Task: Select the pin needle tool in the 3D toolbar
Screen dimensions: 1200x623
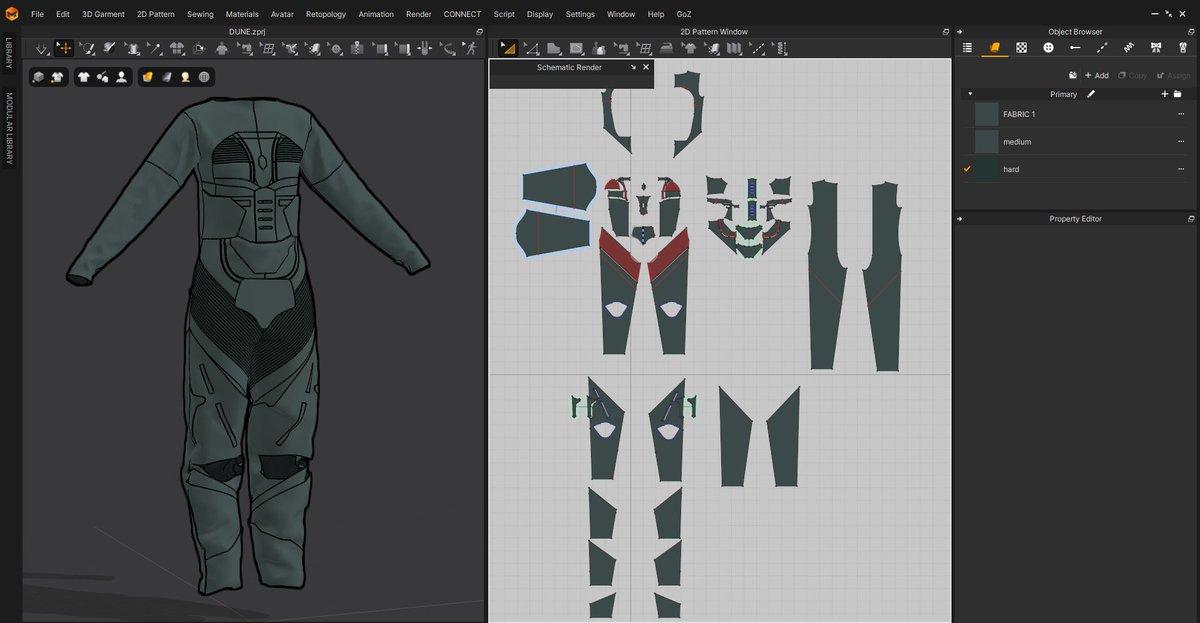Action: (153, 48)
